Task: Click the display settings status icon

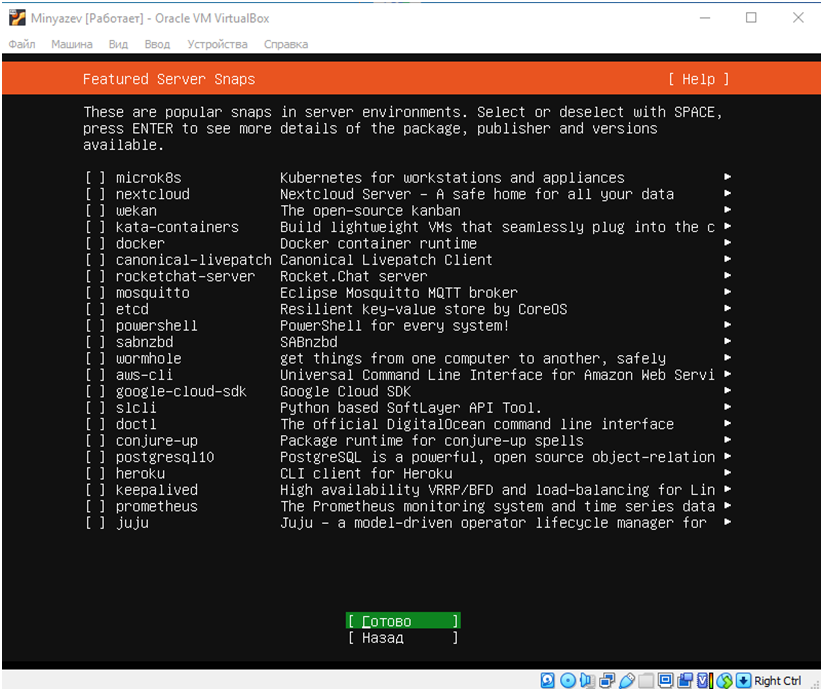Action: [666, 681]
